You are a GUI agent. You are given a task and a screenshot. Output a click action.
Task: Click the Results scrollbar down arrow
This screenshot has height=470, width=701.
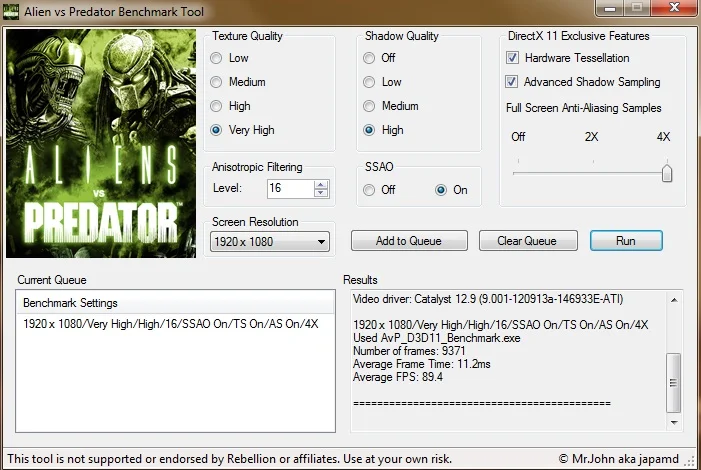tap(674, 422)
